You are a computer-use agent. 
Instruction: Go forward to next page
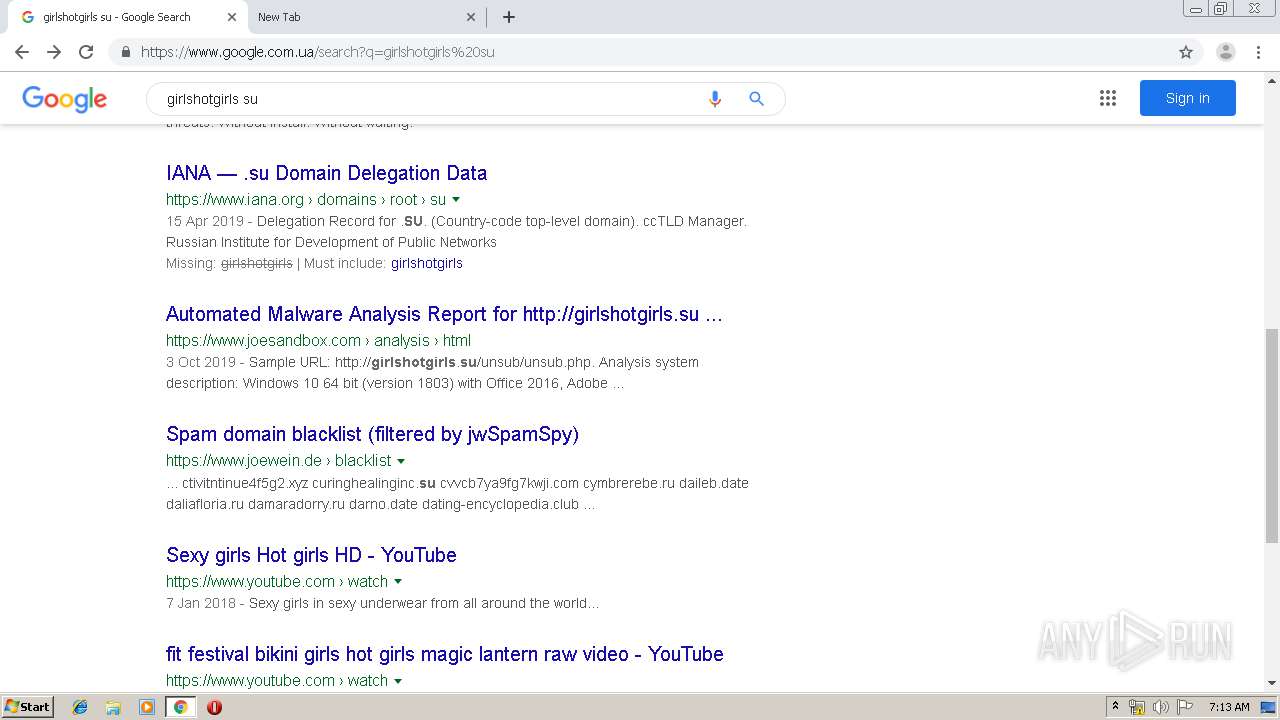click(54, 52)
